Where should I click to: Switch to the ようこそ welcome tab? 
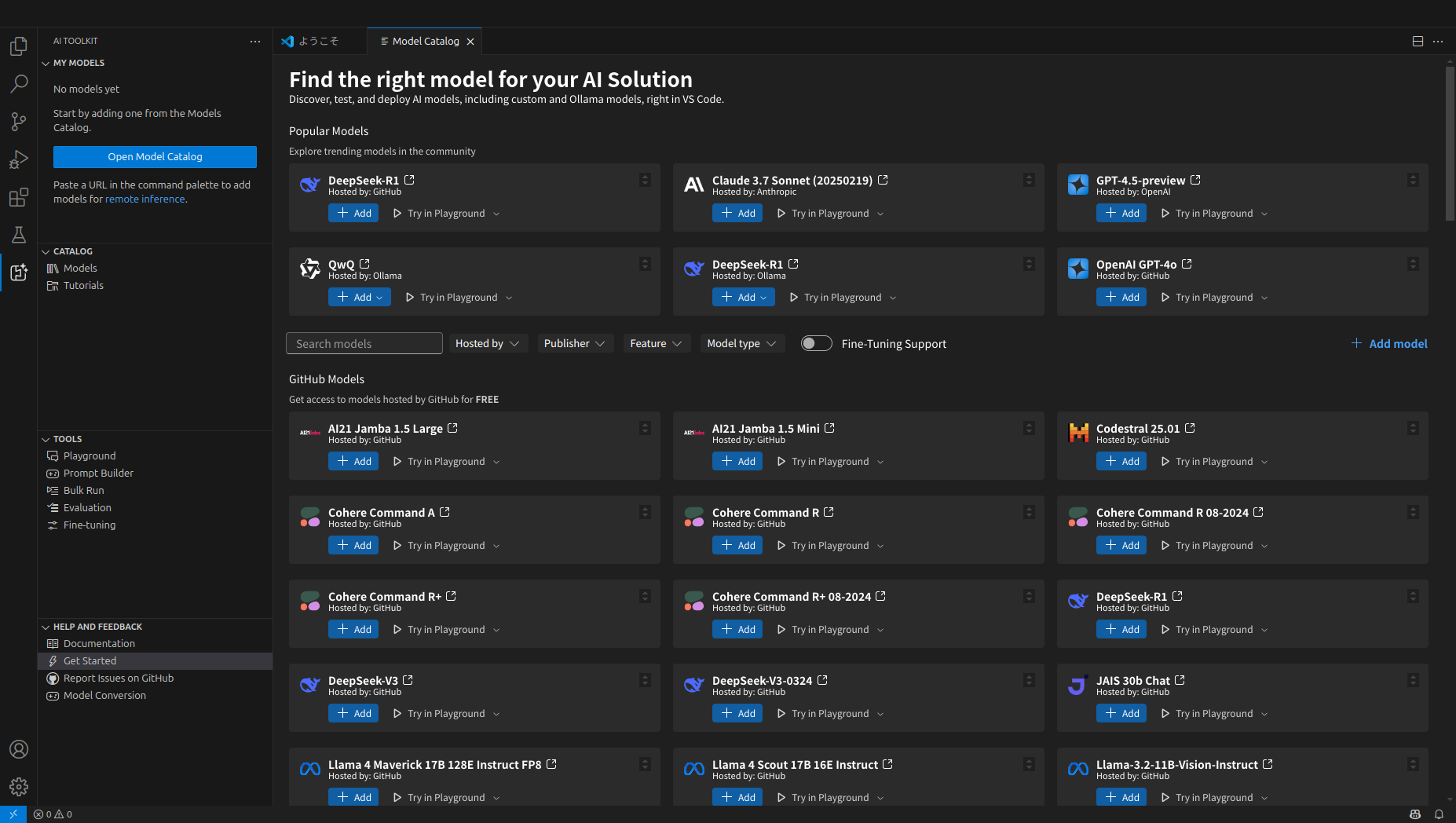pos(319,41)
